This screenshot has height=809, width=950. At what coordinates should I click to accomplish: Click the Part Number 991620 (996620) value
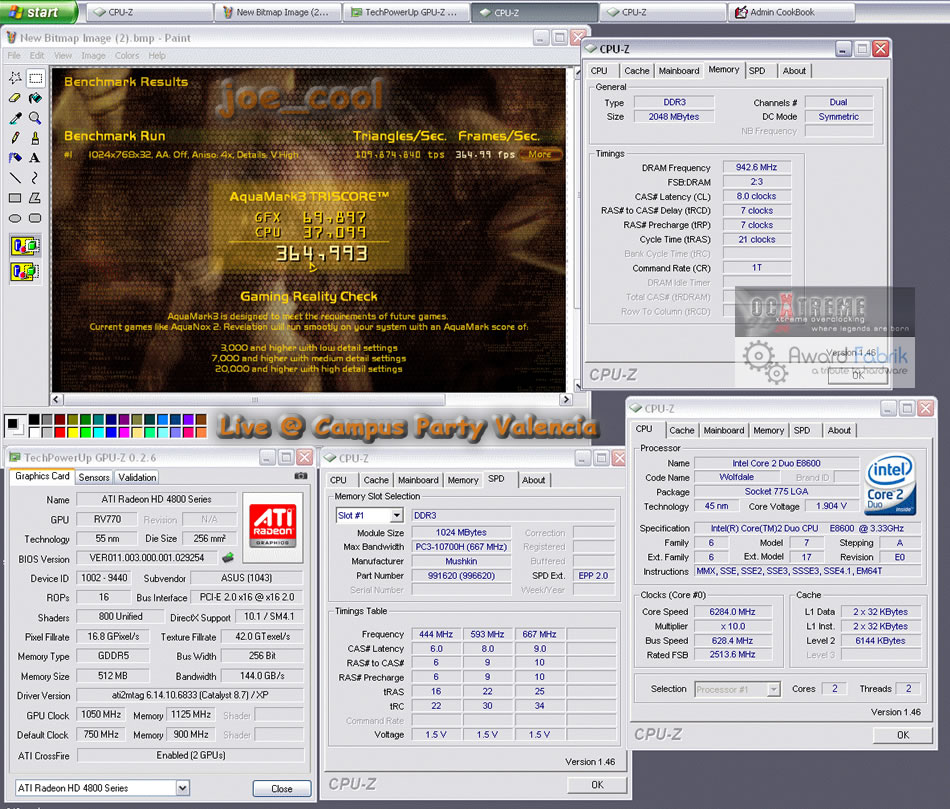tap(461, 576)
